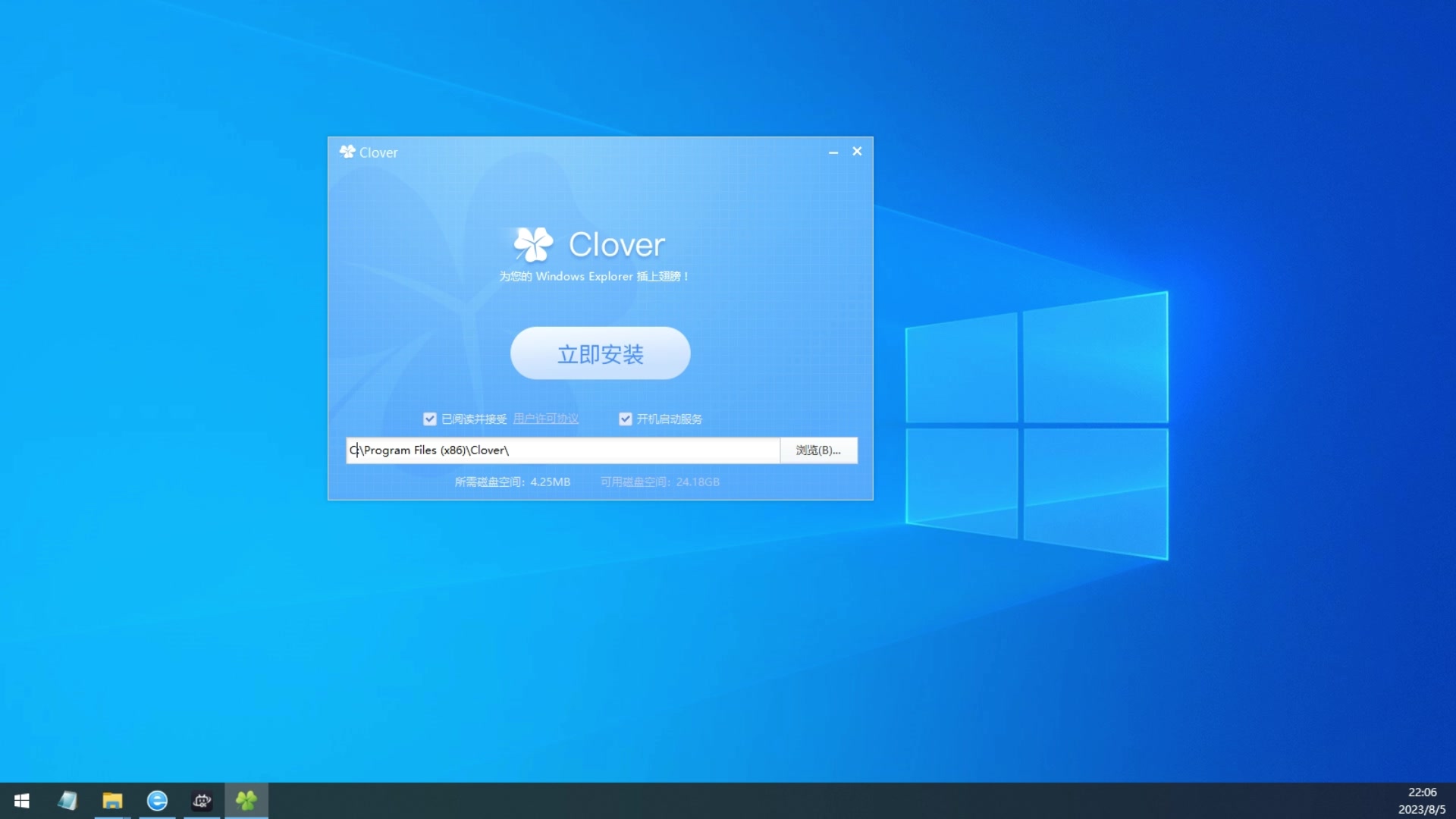The image size is (1456, 819).
Task: Minimize the Clover installer window
Action: 833,152
